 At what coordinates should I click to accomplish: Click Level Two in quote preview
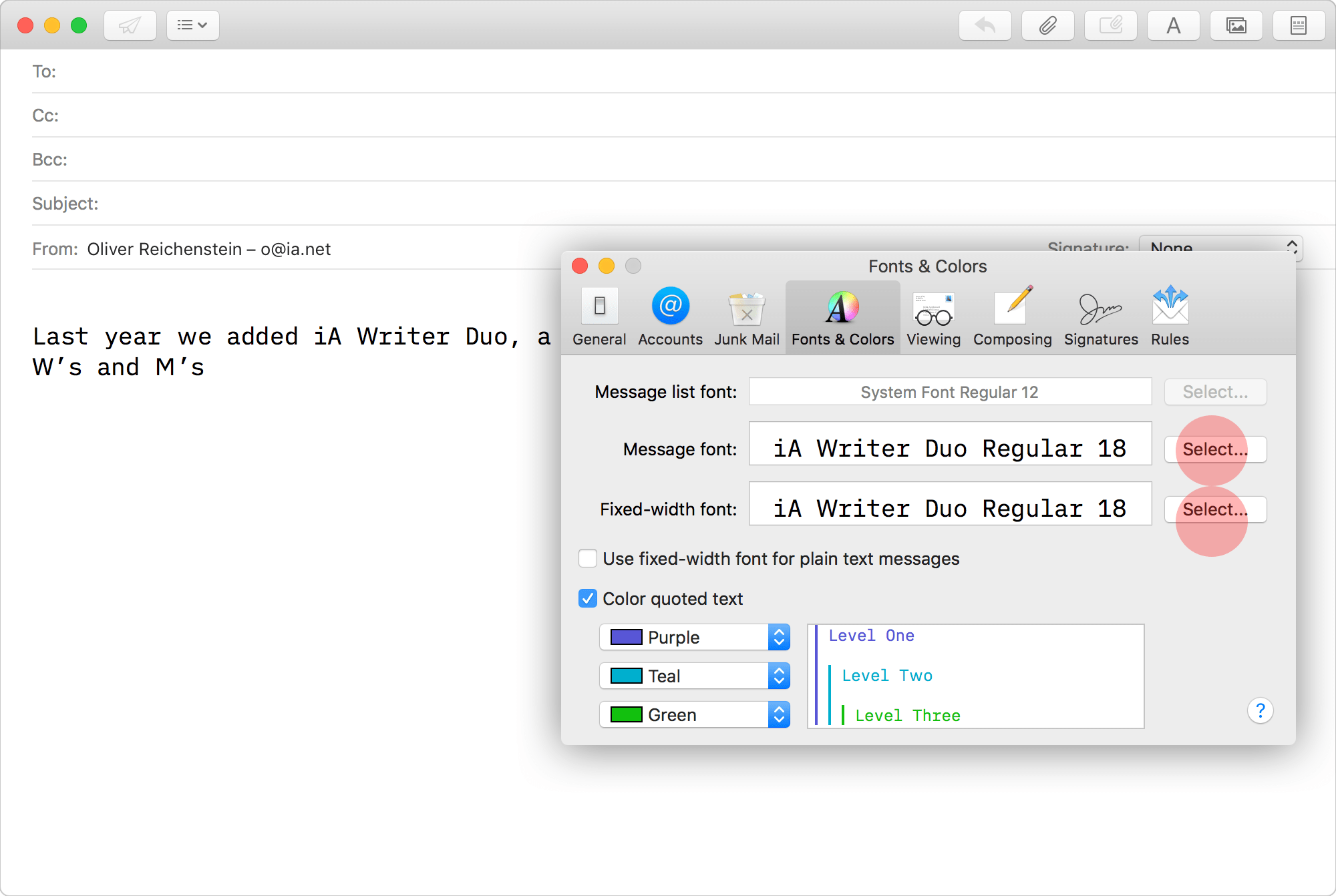click(x=887, y=676)
